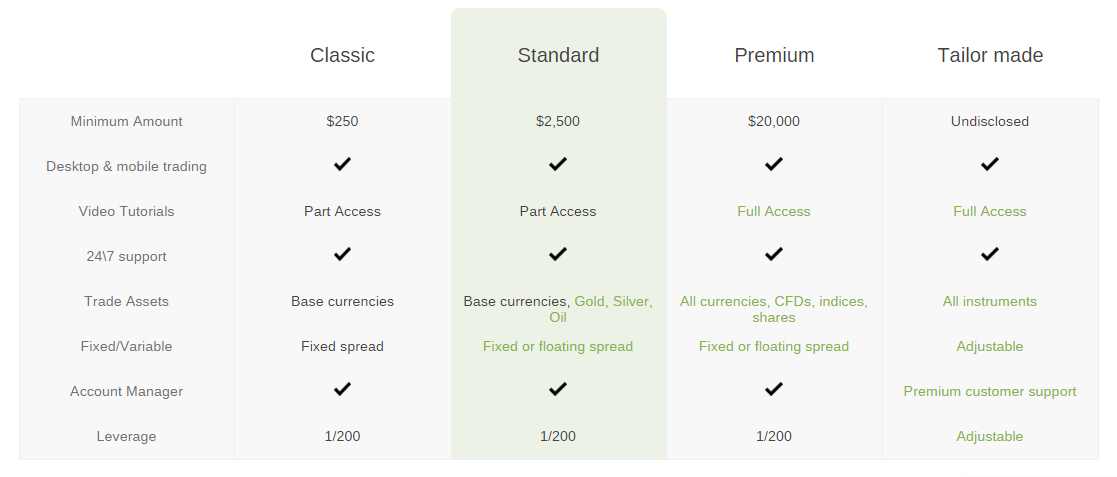1117x477 pixels.
Task: Click Premium's Account Manager checkmark
Action: tap(774, 389)
